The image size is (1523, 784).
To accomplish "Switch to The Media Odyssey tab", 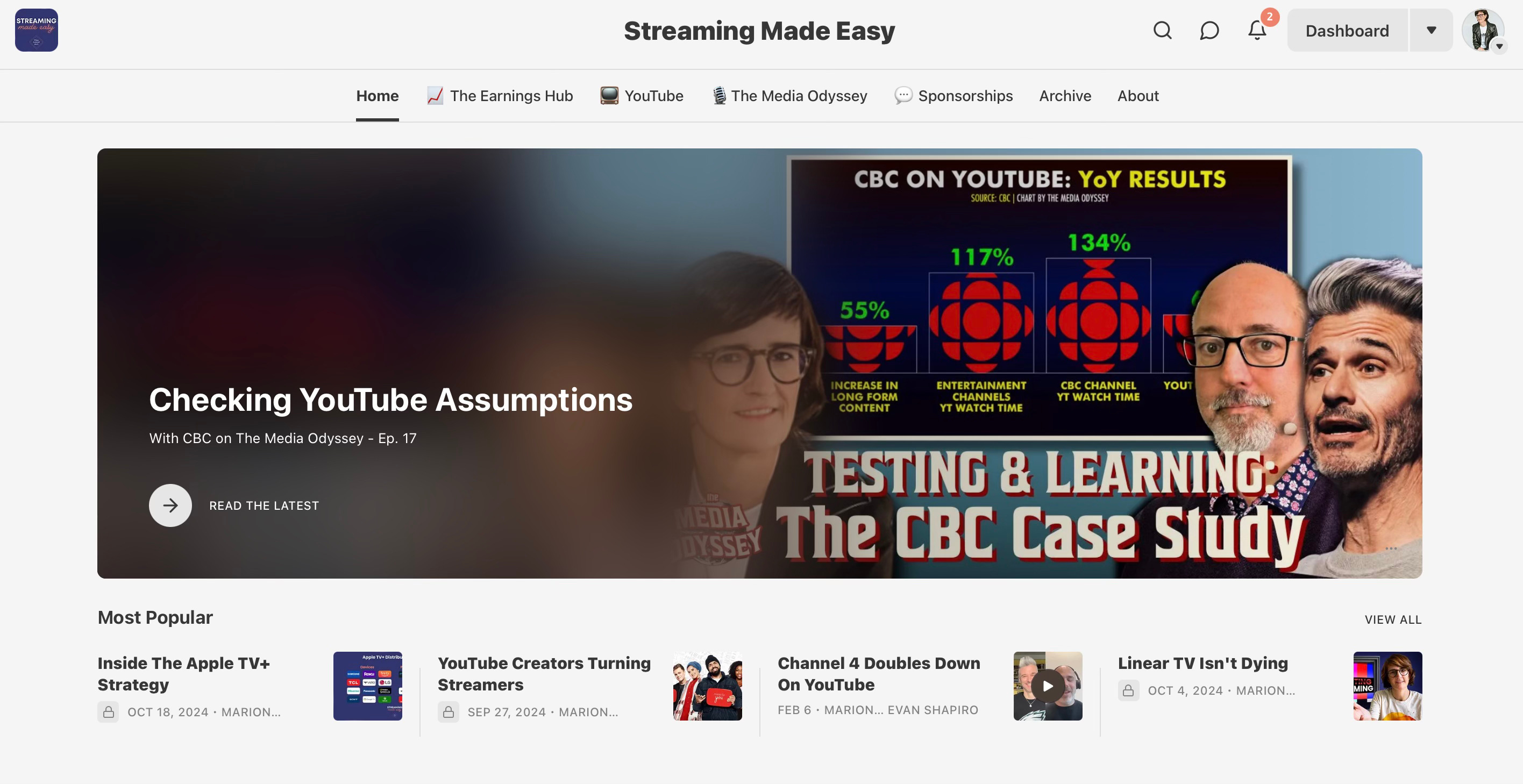I will pos(790,96).
